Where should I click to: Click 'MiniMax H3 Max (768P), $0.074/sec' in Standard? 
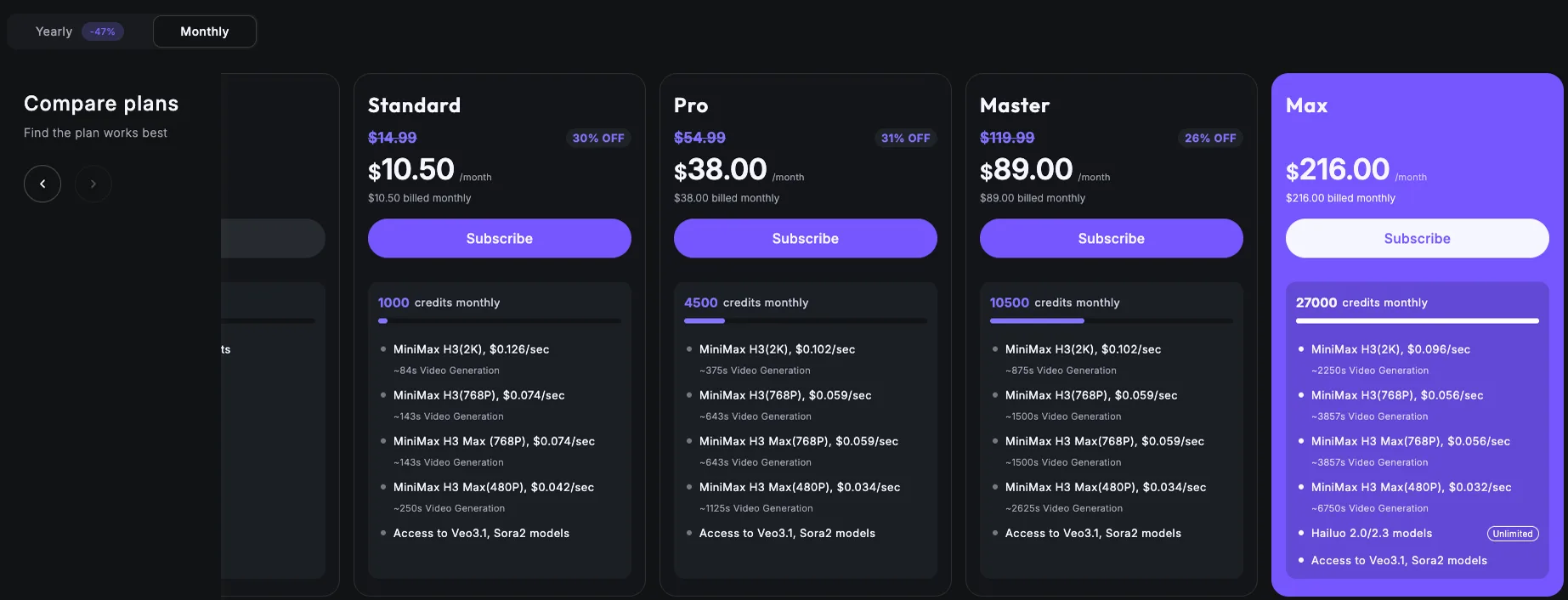pyautogui.click(x=494, y=441)
